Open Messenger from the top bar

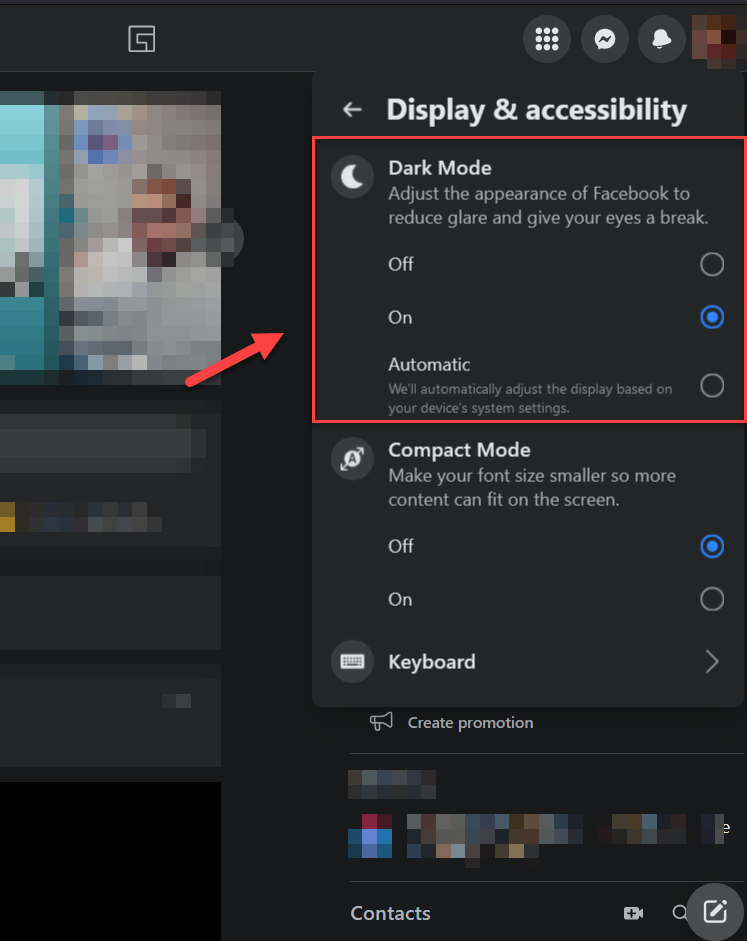(604, 40)
